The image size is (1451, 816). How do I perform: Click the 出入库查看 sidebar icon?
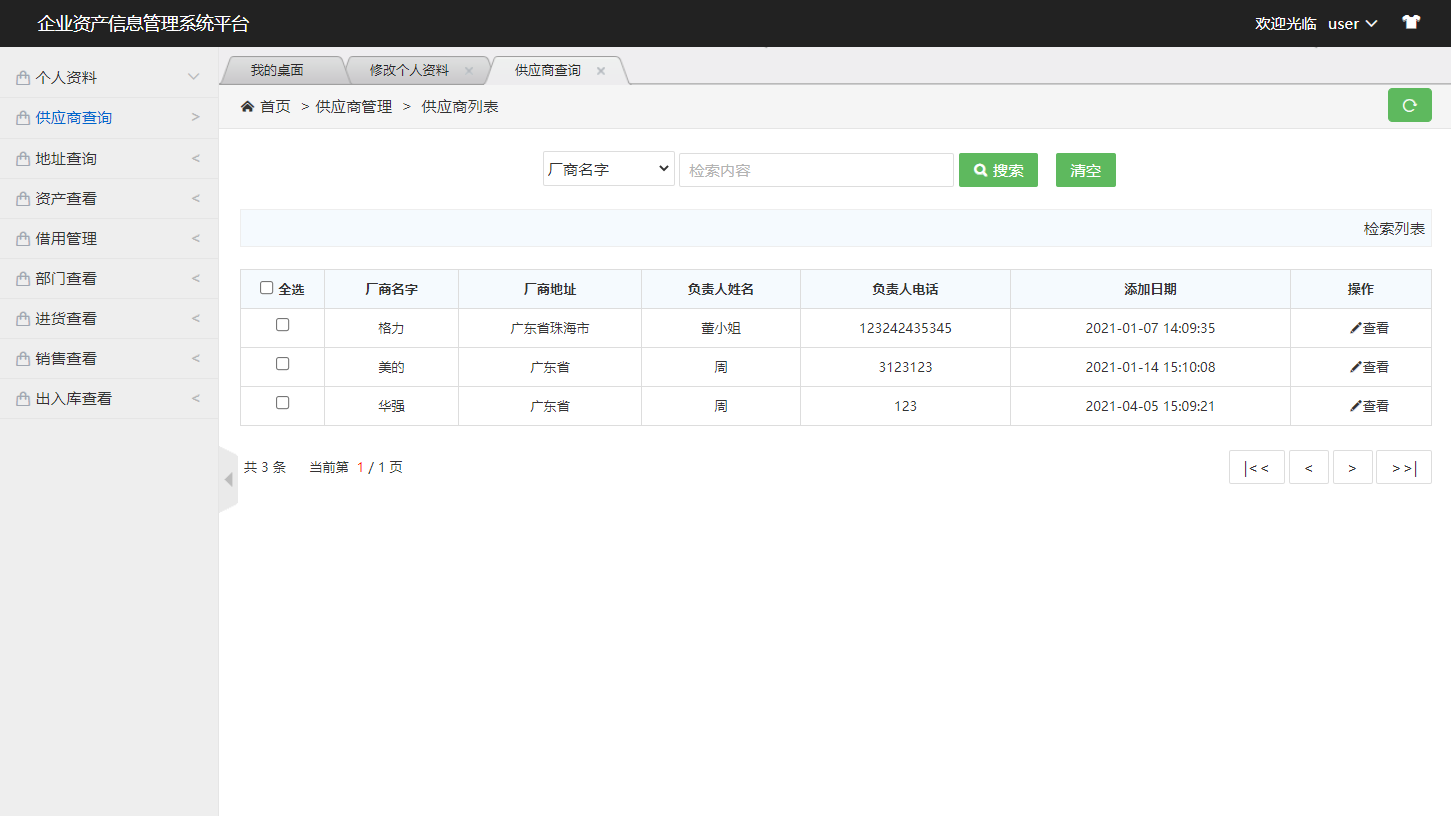(21, 398)
